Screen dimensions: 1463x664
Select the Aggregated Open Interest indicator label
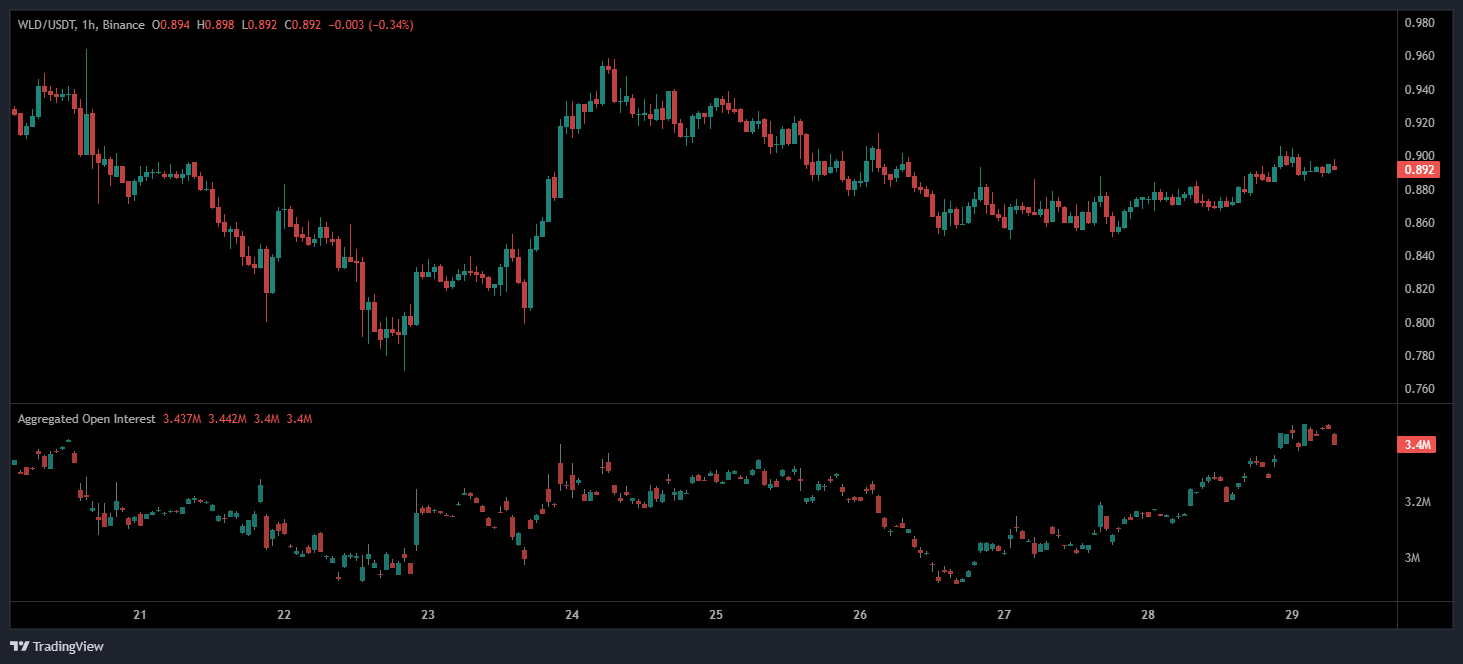(86, 419)
